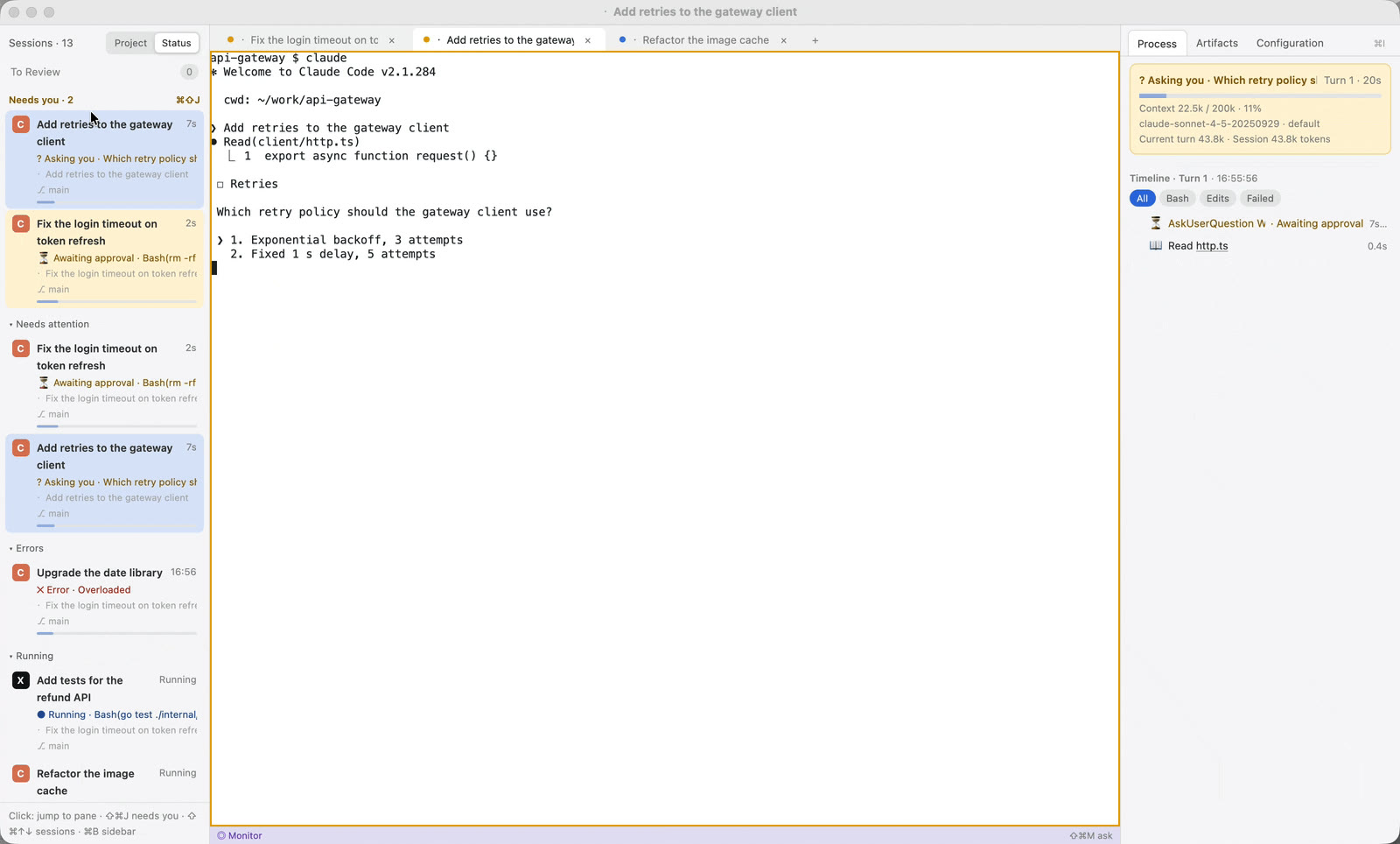Click the context usage bar in the Asking you card
The width and height of the screenshot is (1400, 844).
click(1260, 95)
